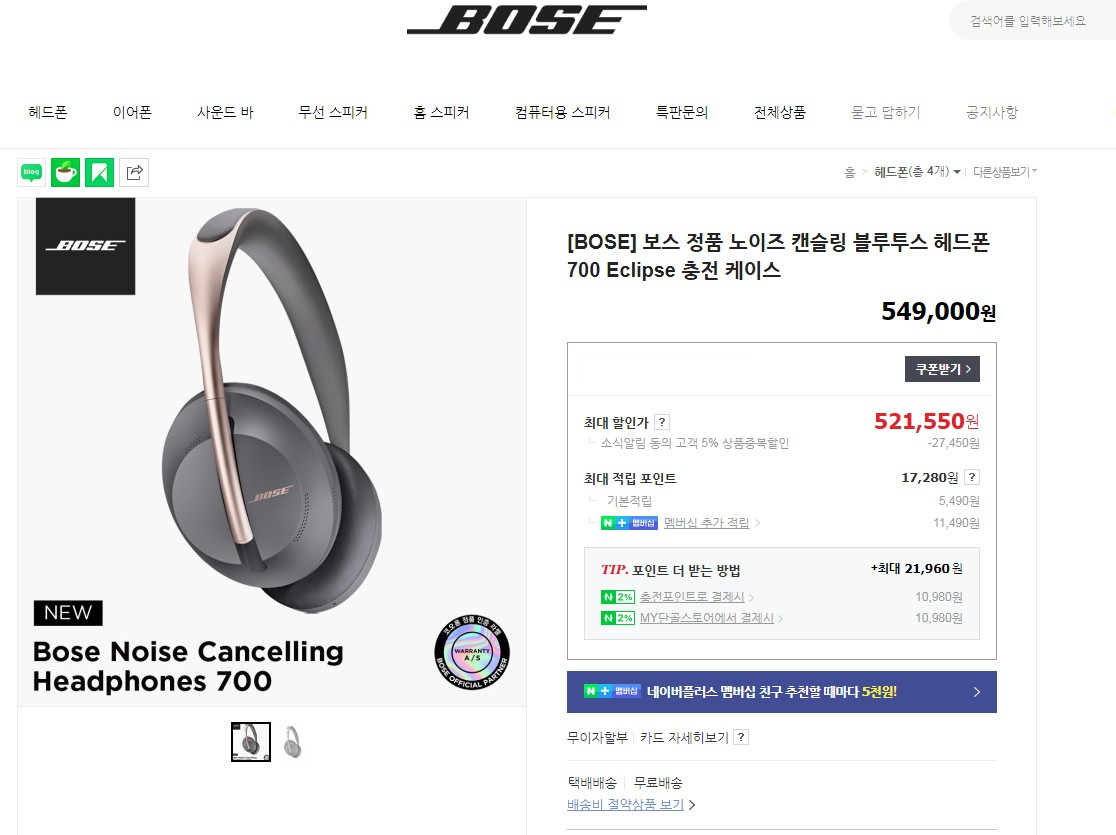Click the search input field
The image size is (1116, 835).
pyautogui.click(x=1030, y=21)
